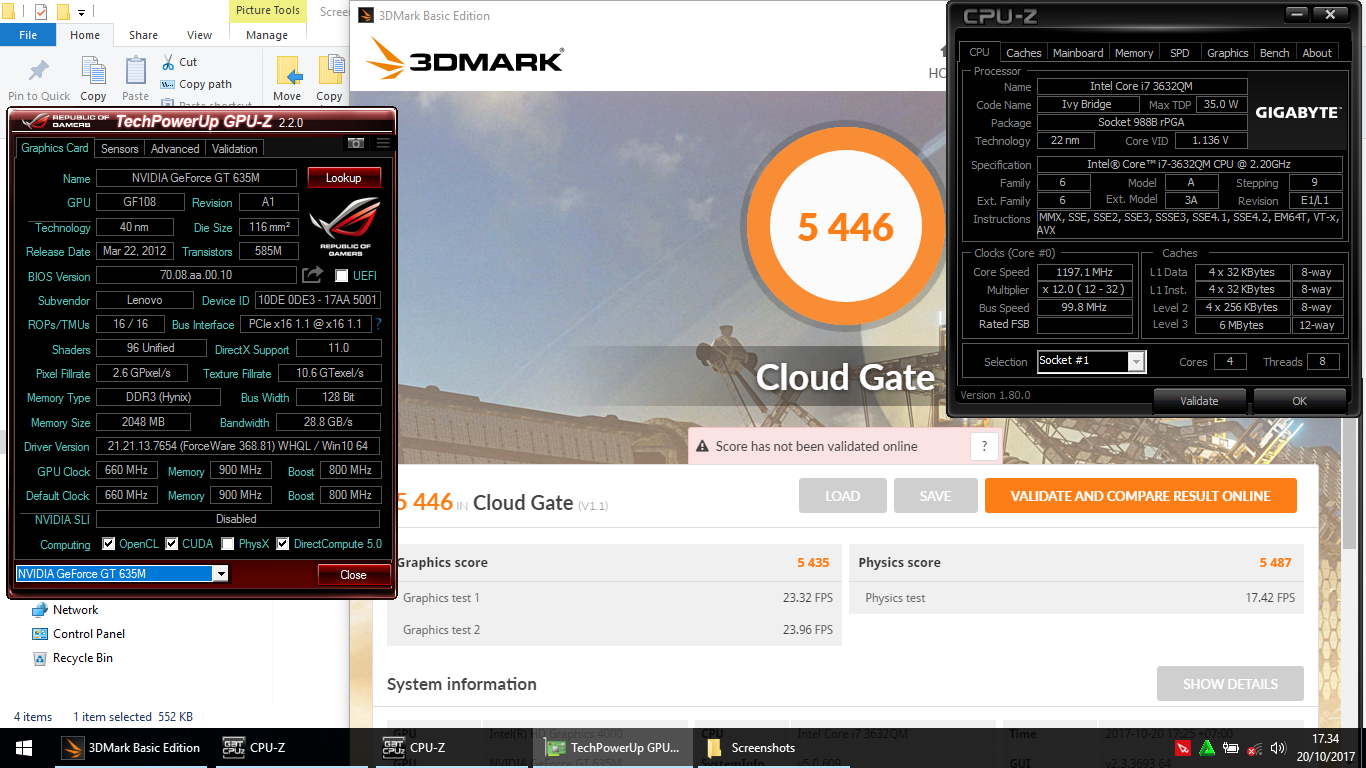Open the Explorer quick access toolbar dropdown arrow
1366x768 pixels.
coord(81,13)
